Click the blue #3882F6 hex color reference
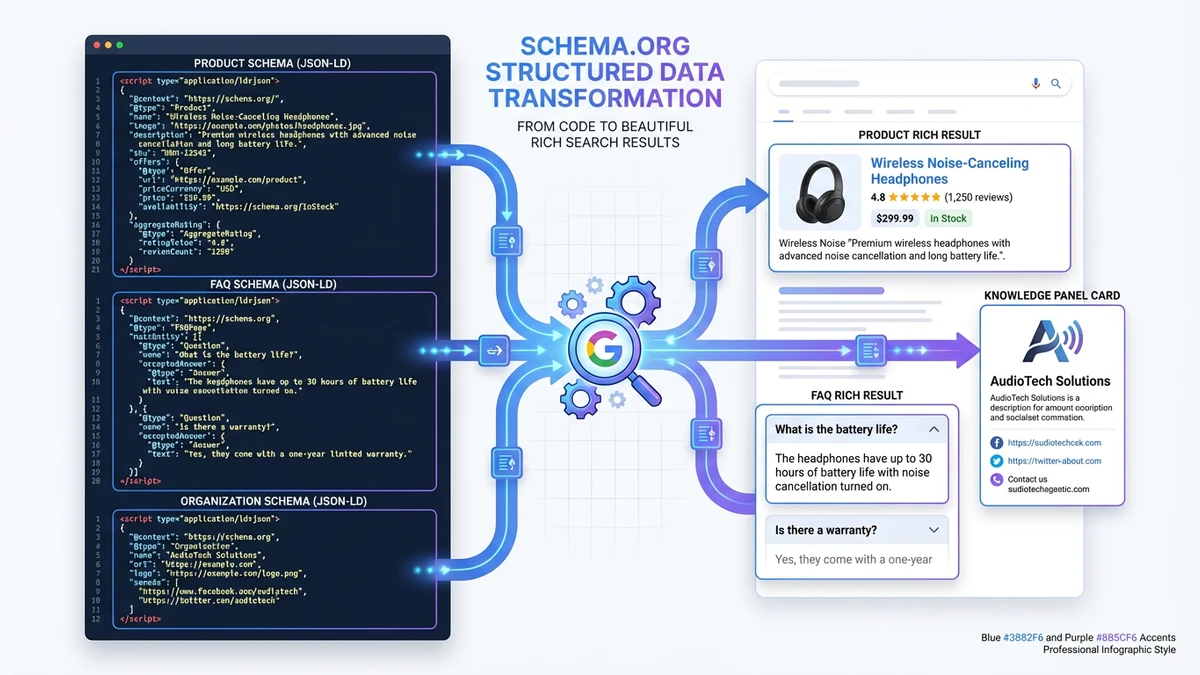Image resolution: width=1200 pixels, height=675 pixels. pos(1024,637)
